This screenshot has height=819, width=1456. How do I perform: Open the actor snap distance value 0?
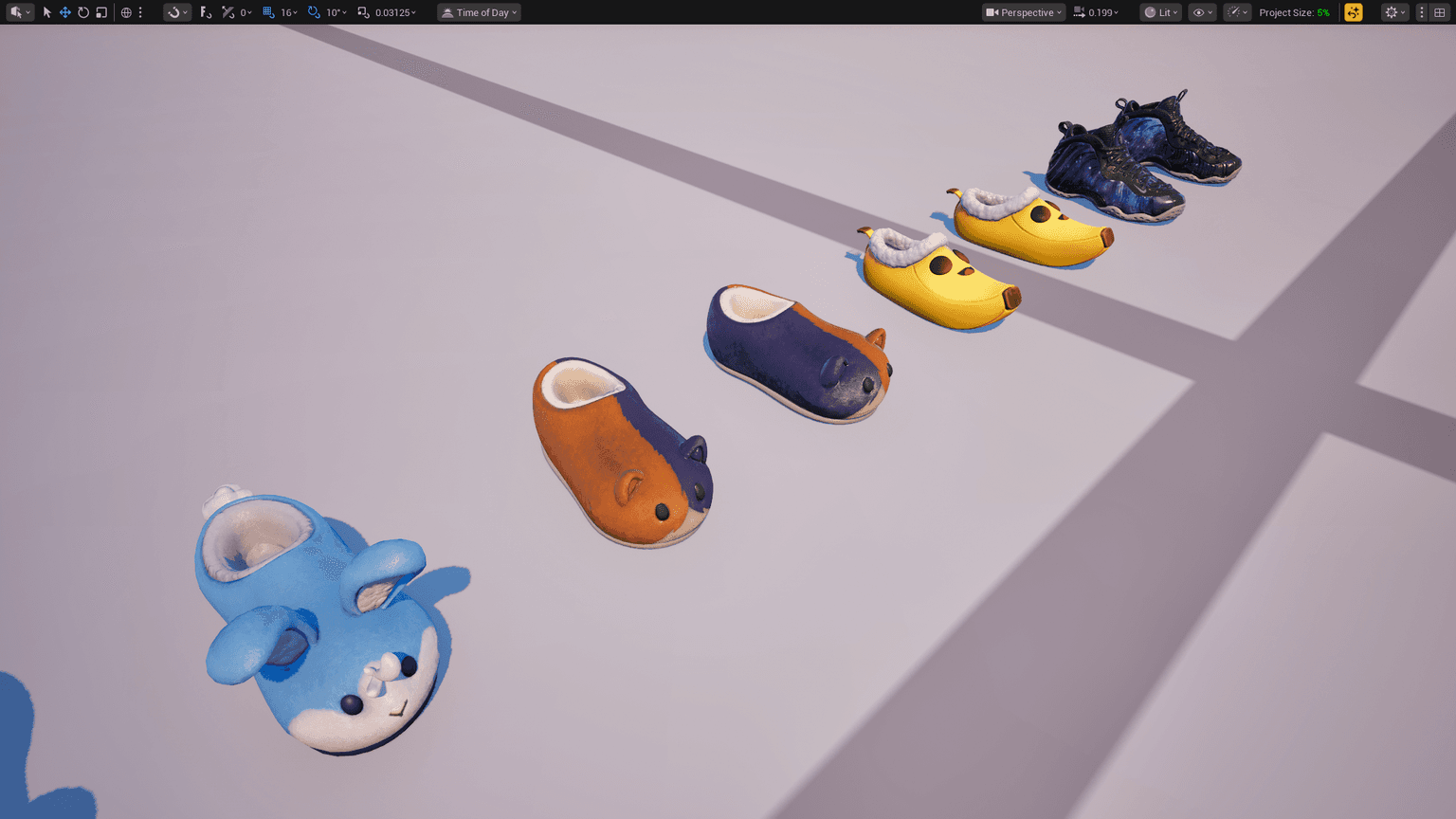point(246,12)
